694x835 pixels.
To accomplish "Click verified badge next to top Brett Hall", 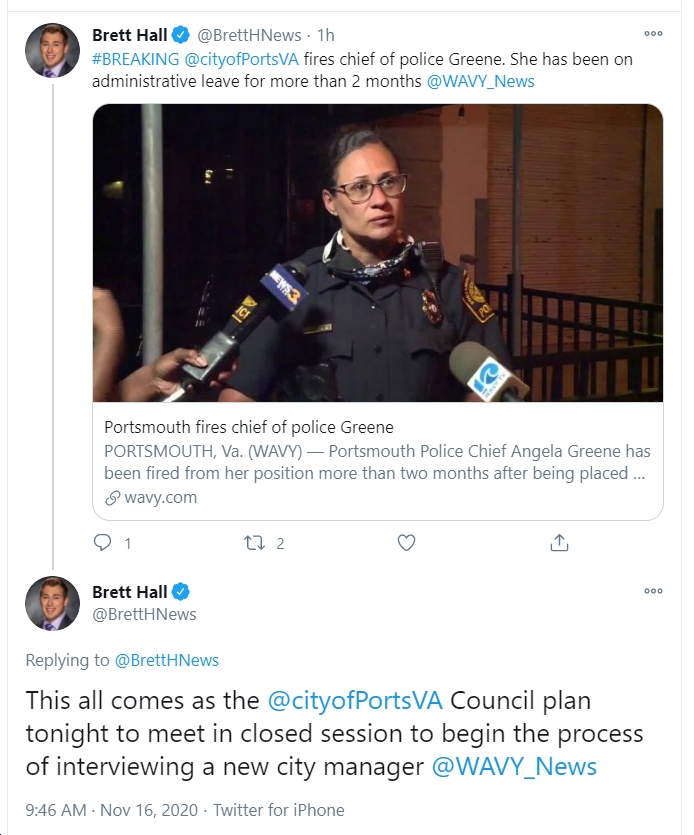I will pyautogui.click(x=181, y=35).
